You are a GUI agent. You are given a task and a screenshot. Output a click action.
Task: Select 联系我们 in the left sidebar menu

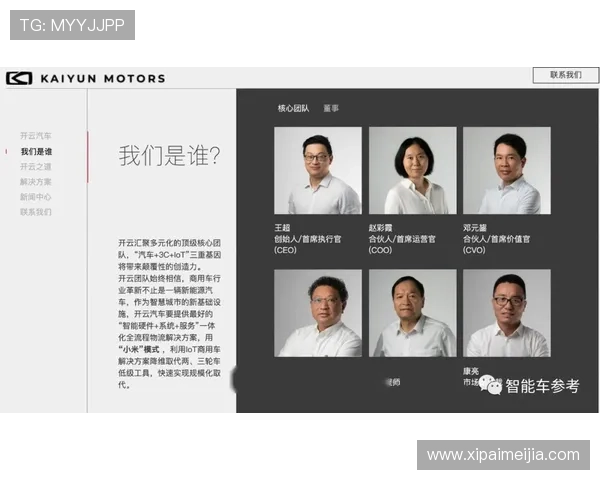tap(36, 212)
